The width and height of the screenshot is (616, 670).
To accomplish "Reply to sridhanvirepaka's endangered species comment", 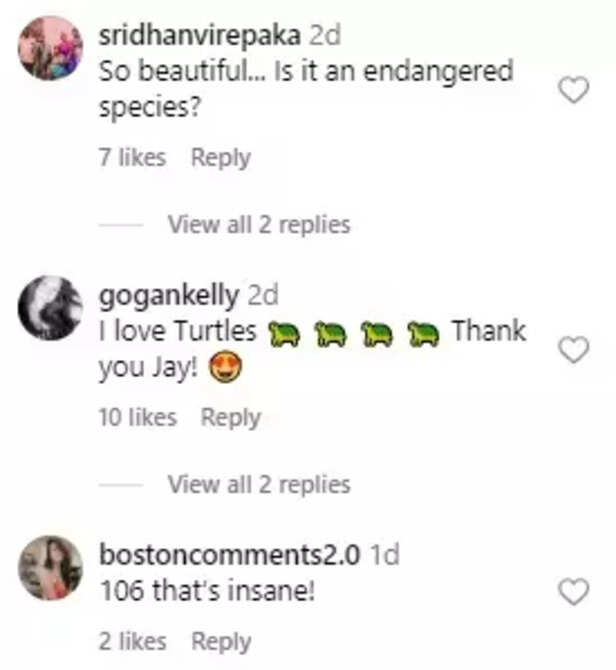I will 220,157.
